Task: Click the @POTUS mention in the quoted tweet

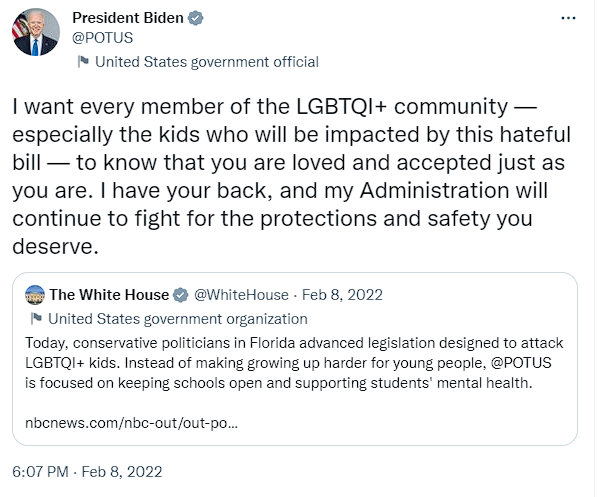Action: (521, 363)
